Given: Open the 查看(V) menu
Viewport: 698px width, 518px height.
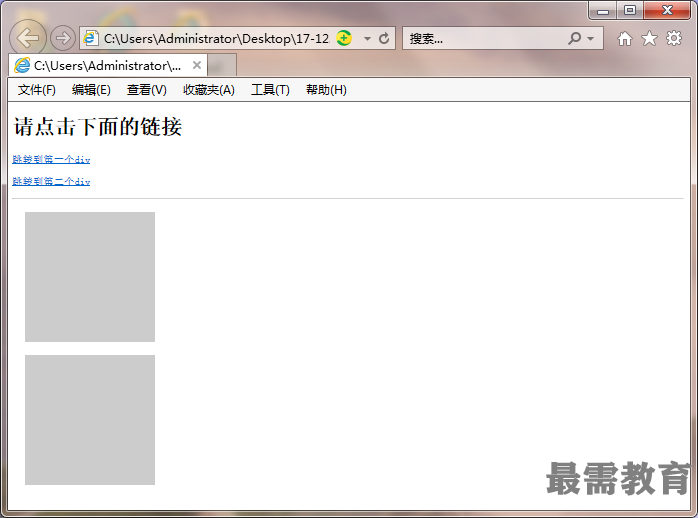Looking at the screenshot, I should pyautogui.click(x=146, y=90).
